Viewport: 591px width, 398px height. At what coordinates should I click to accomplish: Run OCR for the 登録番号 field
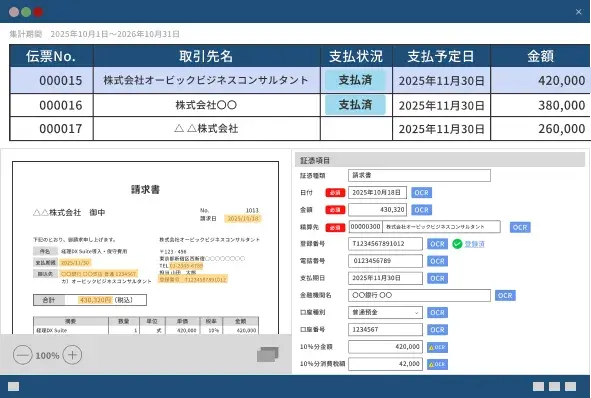pyautogui.click(x=437, y=244)
